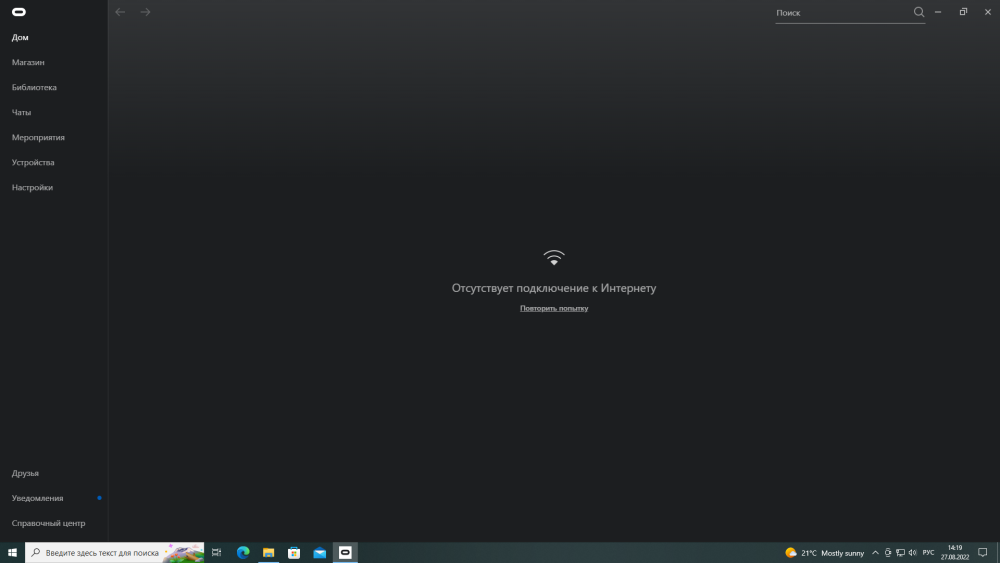Open the Дом section
This screenshot has width=1000, height=563.
pyautogui.click(x=20, y=38)
